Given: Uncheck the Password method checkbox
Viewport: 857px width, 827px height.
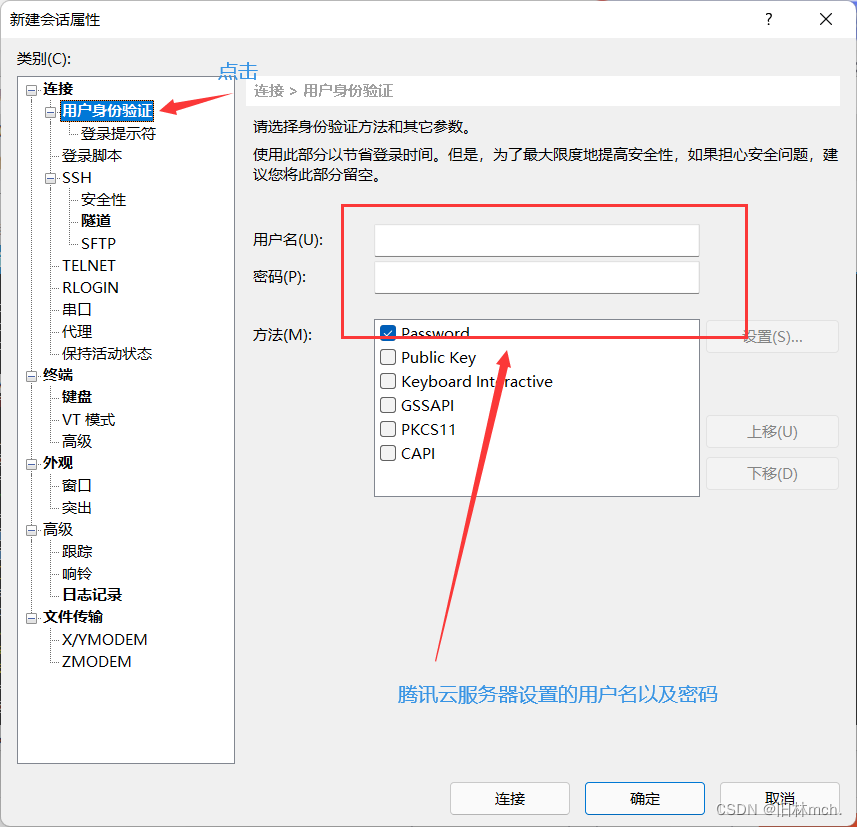Looking at the screenshot, I should click(x=388, y=333).
